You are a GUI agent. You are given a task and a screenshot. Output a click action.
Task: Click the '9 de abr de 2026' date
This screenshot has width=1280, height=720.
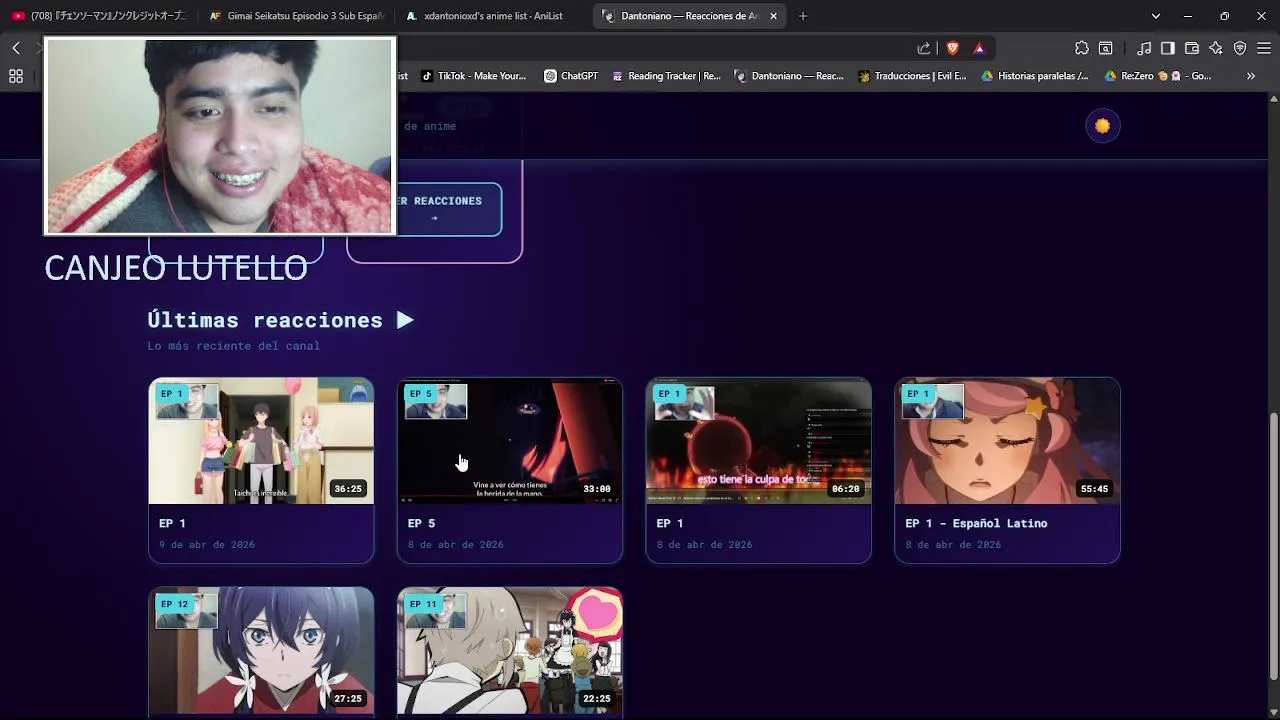pyautogui.click(x=207, y=545)
